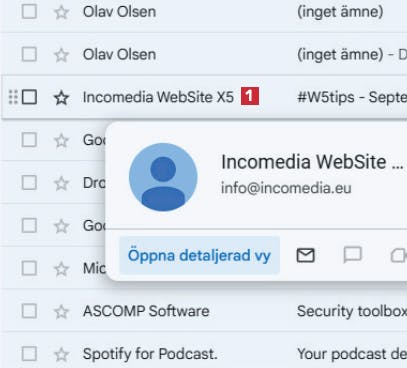Click the Incomedia WebSite name in contact card

coord(312,162)
